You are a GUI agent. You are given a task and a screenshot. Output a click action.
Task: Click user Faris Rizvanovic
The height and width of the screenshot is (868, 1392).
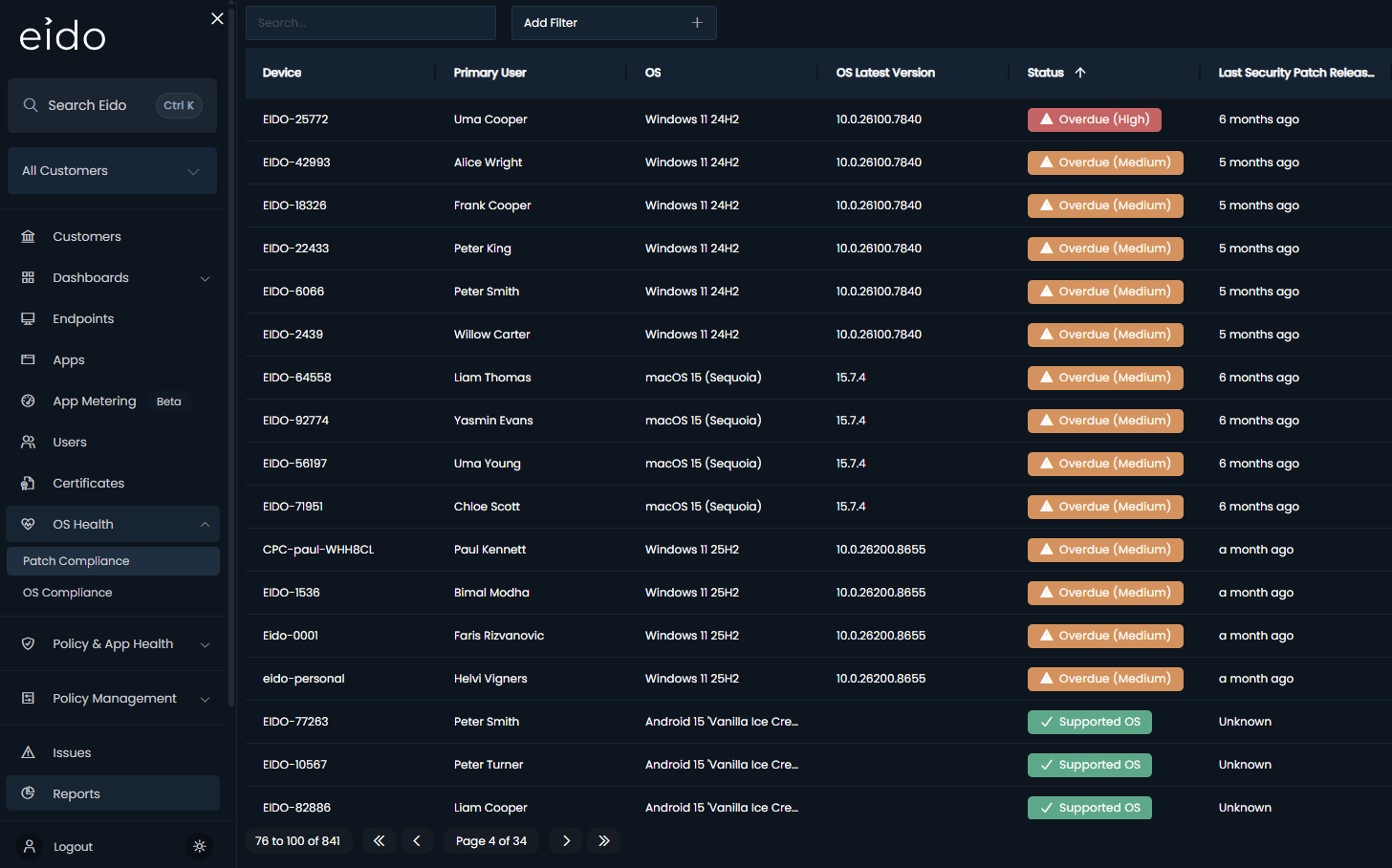[499, 636]
